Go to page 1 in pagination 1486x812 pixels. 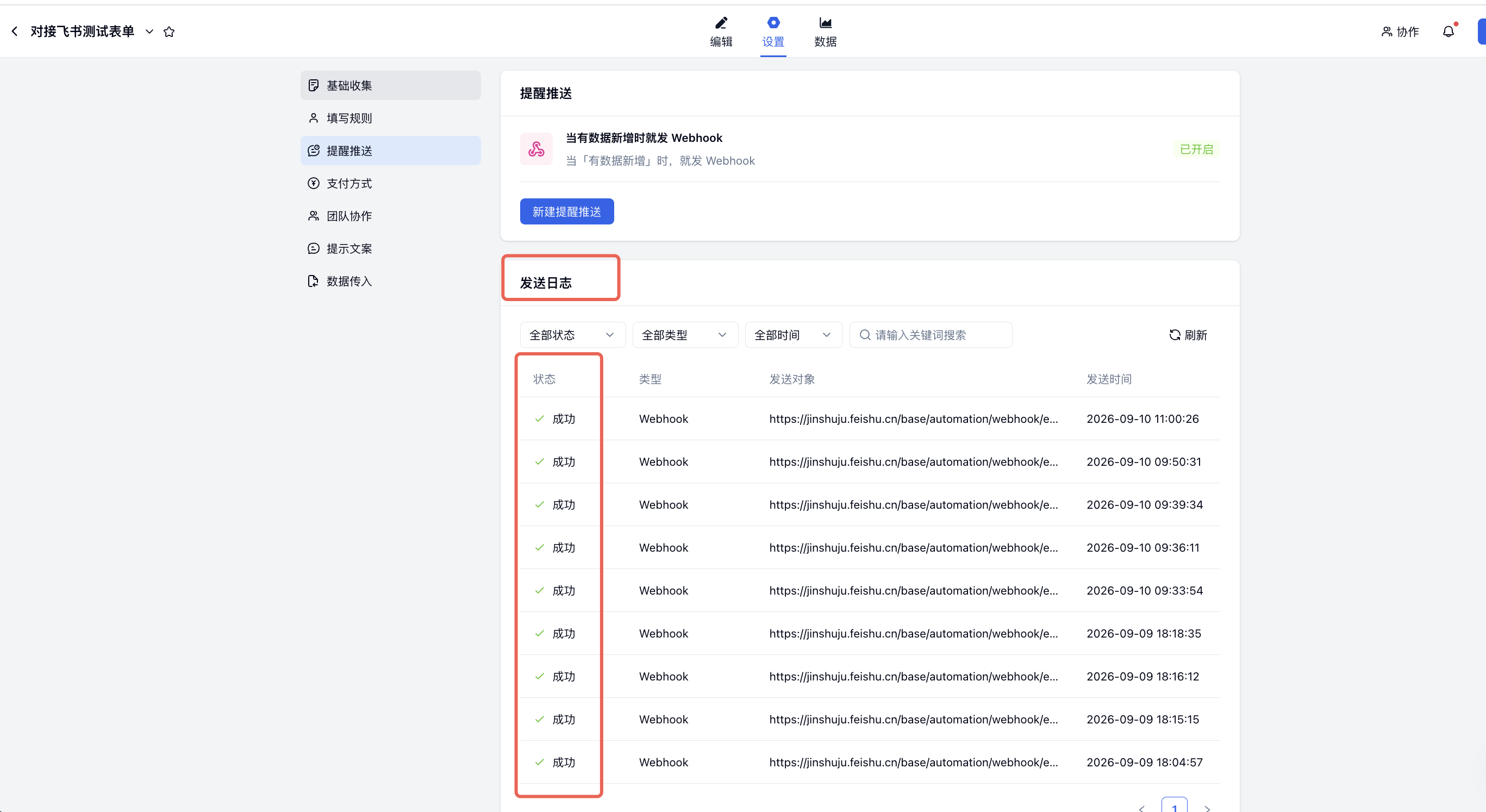[x=1174, y=805]
